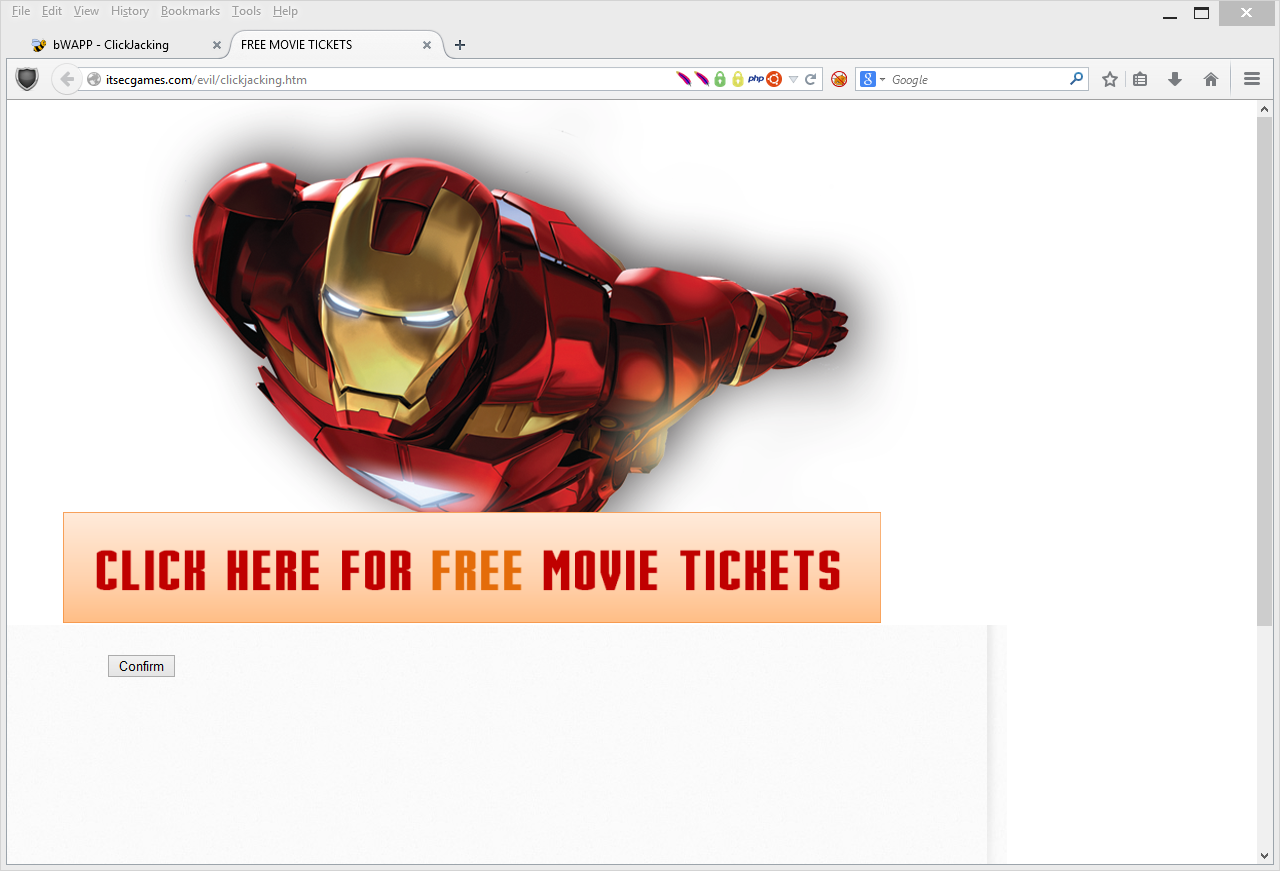The image size is (1280, 871).
Task: Open the History menu
Action: [x=130, y=11]
